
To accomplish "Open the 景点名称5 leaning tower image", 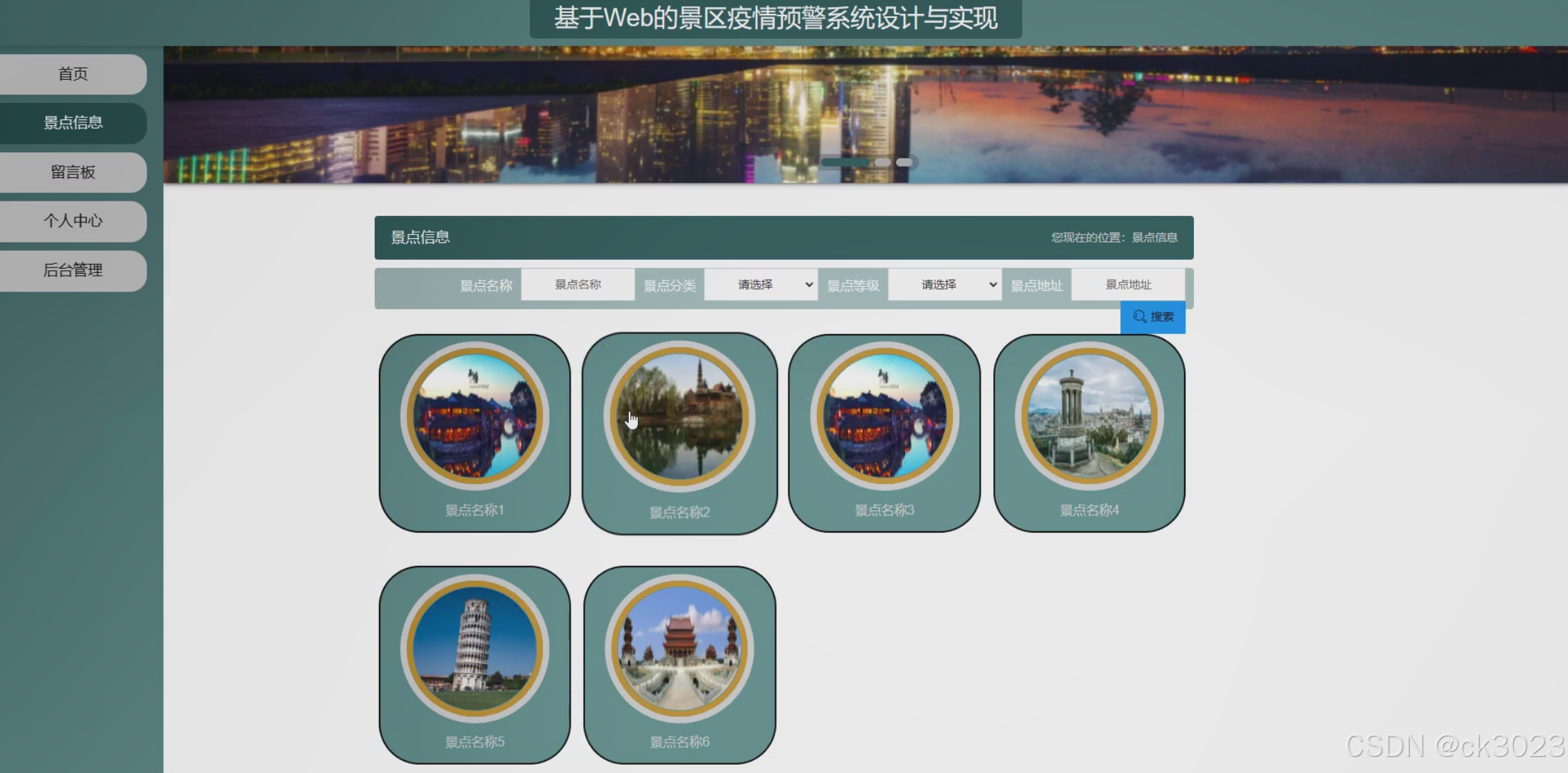I will tap(475, 649).
